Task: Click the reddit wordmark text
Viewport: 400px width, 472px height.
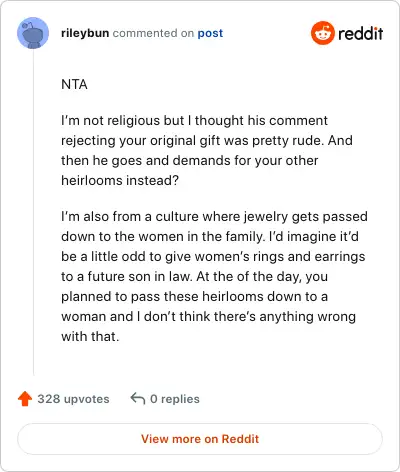Action: click(x=361, y=34)
